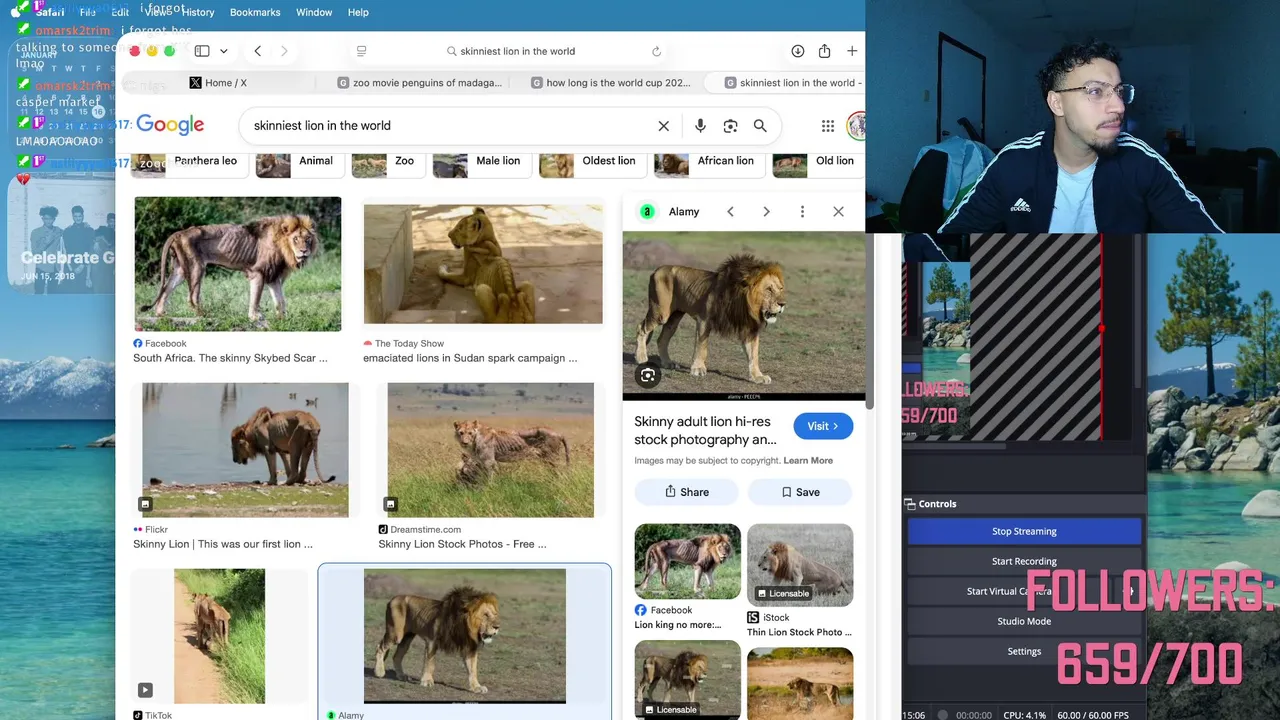Click the Google logo
The height and width of the screenshot is (720, 1280).
click(170, 125)
